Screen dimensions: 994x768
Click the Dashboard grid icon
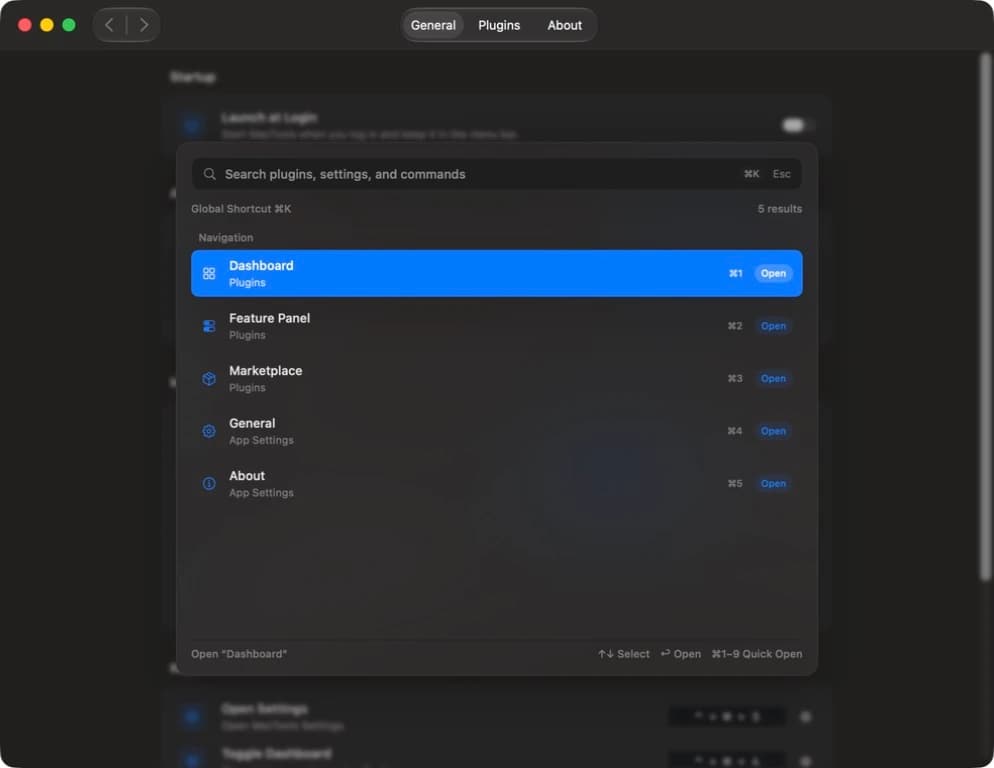point(209,273)
